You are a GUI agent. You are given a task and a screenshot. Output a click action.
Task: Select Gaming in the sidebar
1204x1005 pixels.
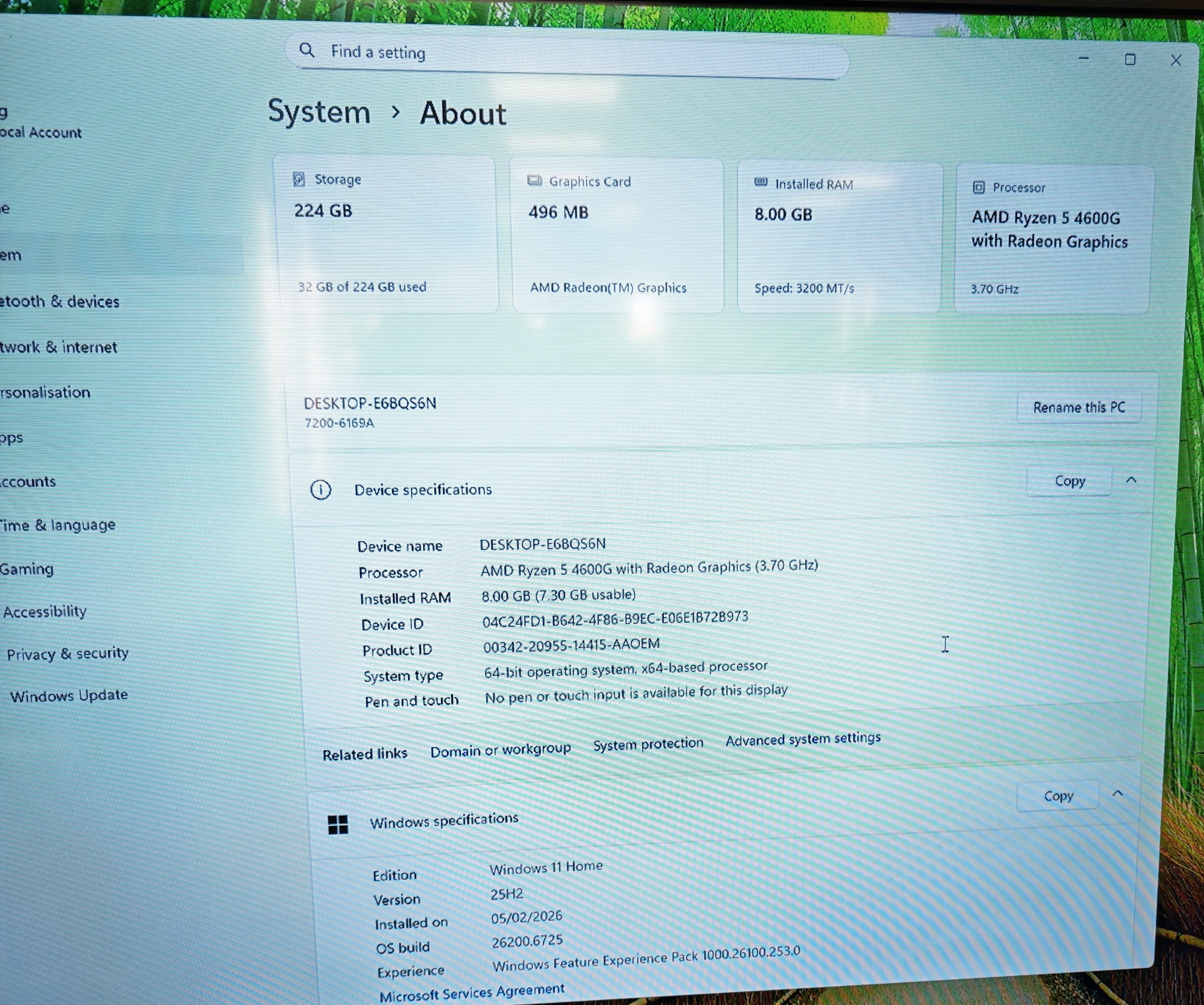(26, 569)
